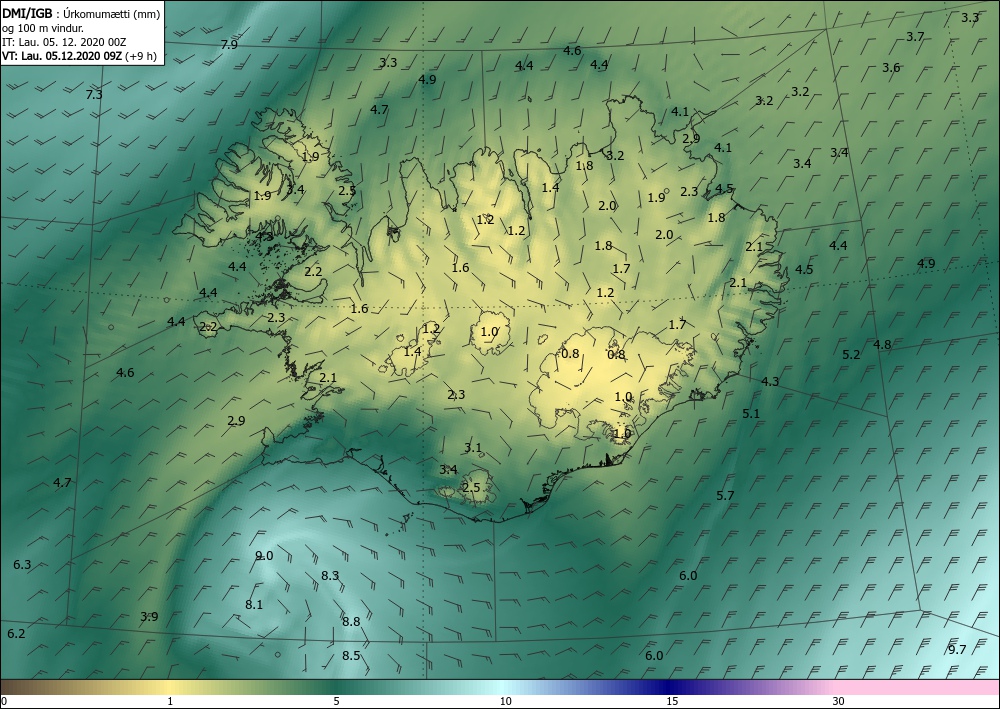
Task: Click the 6.2 value on the map
Action: click(x=16, y=633)
